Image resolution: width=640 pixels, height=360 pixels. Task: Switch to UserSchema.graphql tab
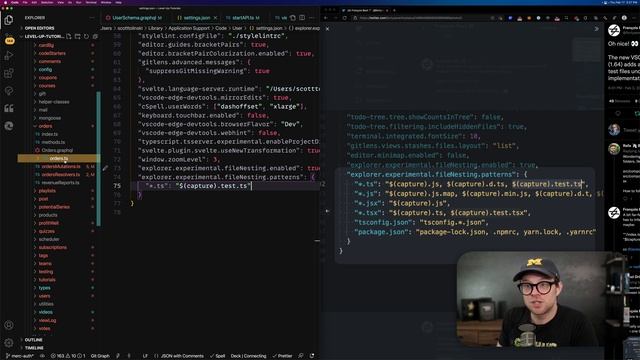[x=134, y=18]
